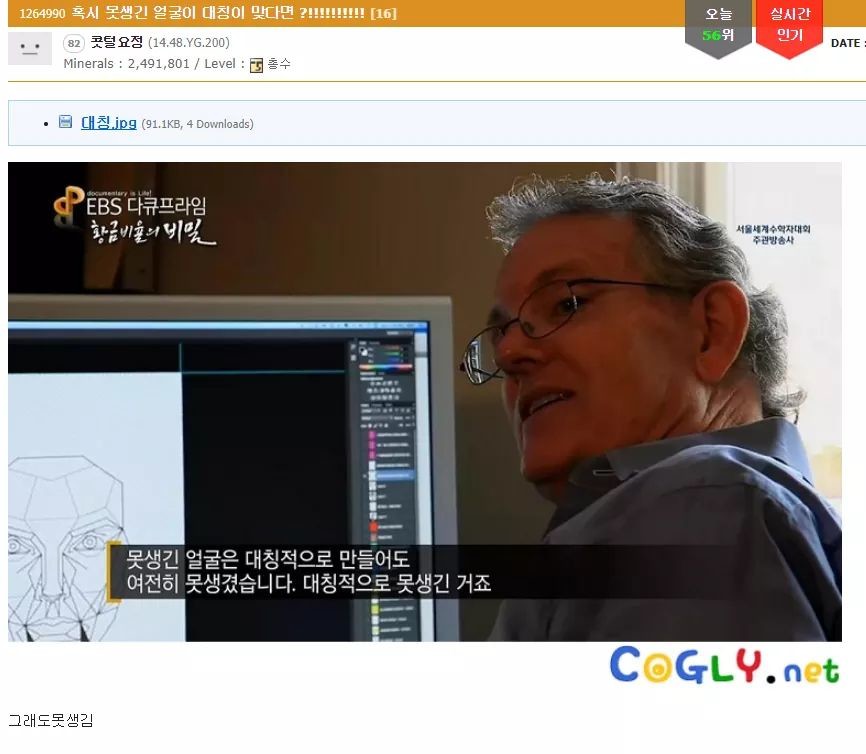Click the 오늘 56위 ranking badge

coord(718,26)
